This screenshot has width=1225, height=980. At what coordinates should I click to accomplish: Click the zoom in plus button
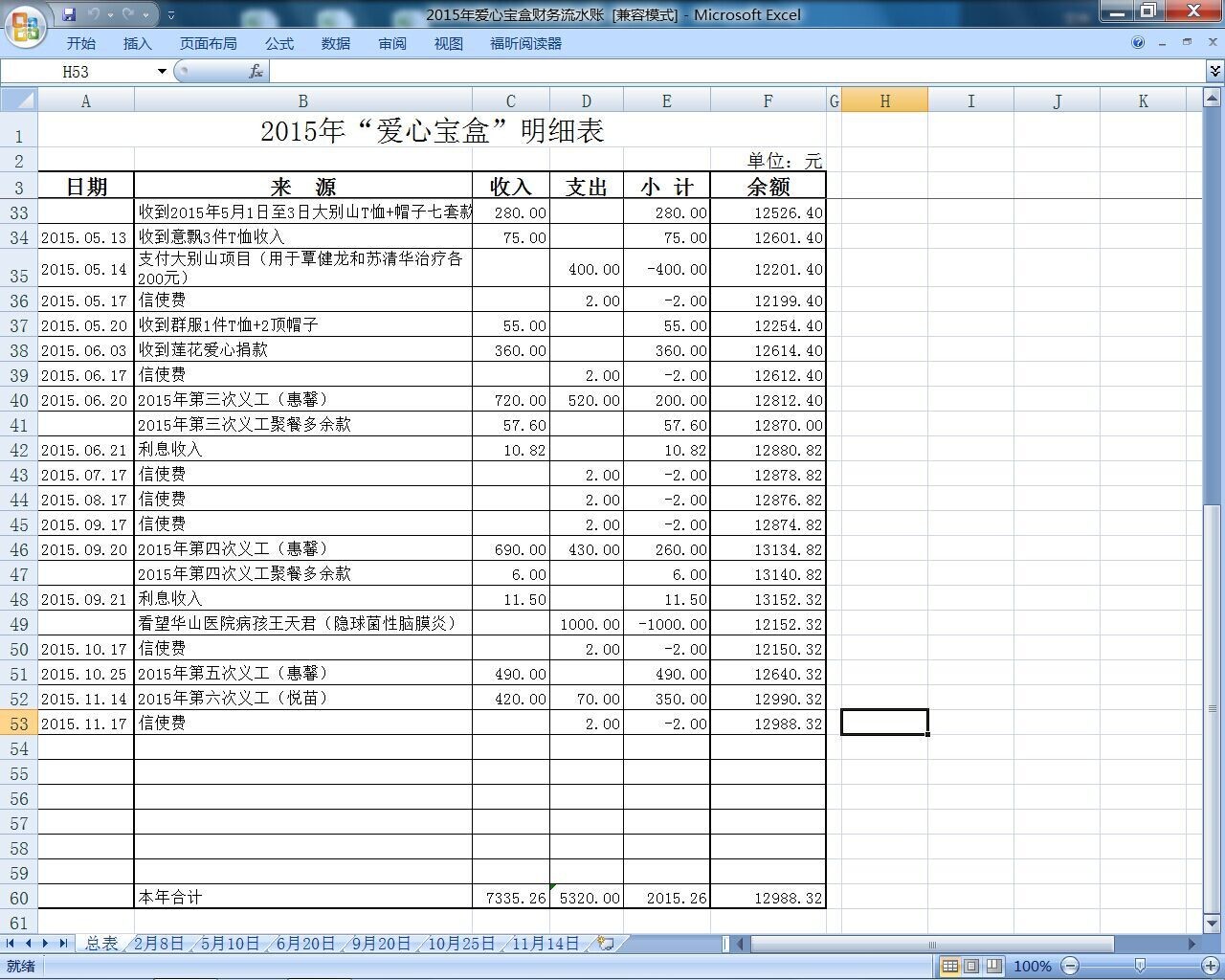click(1210, 966)
